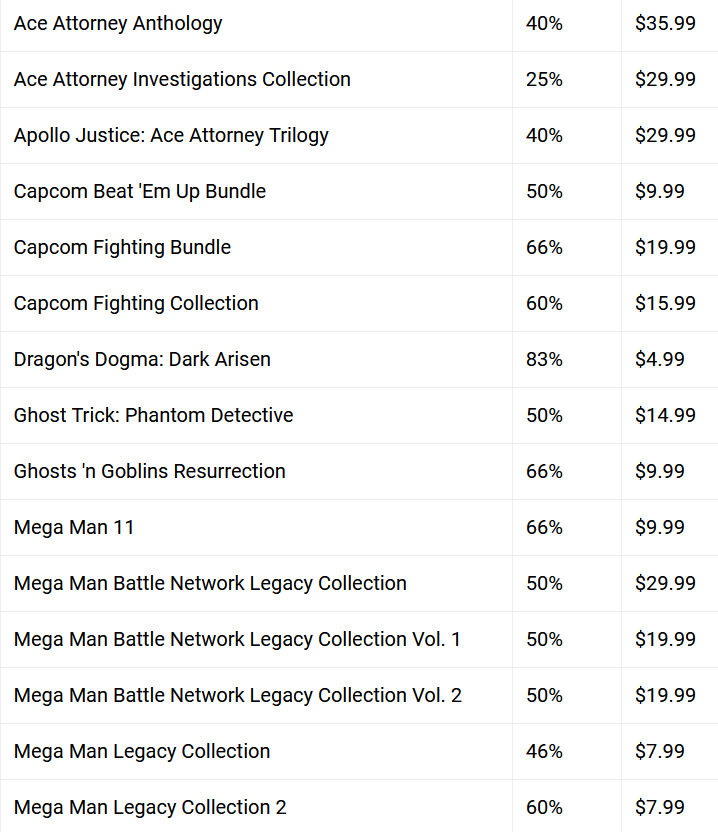Click the $4.99 price for Dragon's Dogma
Screen dimensions: 718x832
[x=660, y=359]
